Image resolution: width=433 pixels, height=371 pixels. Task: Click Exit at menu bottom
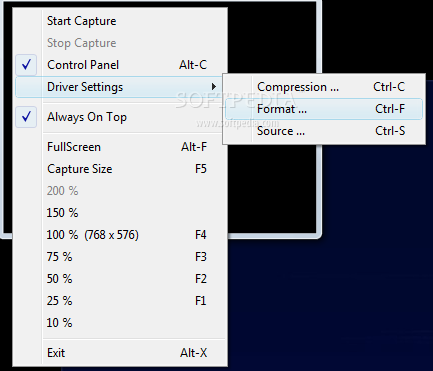[x=120, y=353]
